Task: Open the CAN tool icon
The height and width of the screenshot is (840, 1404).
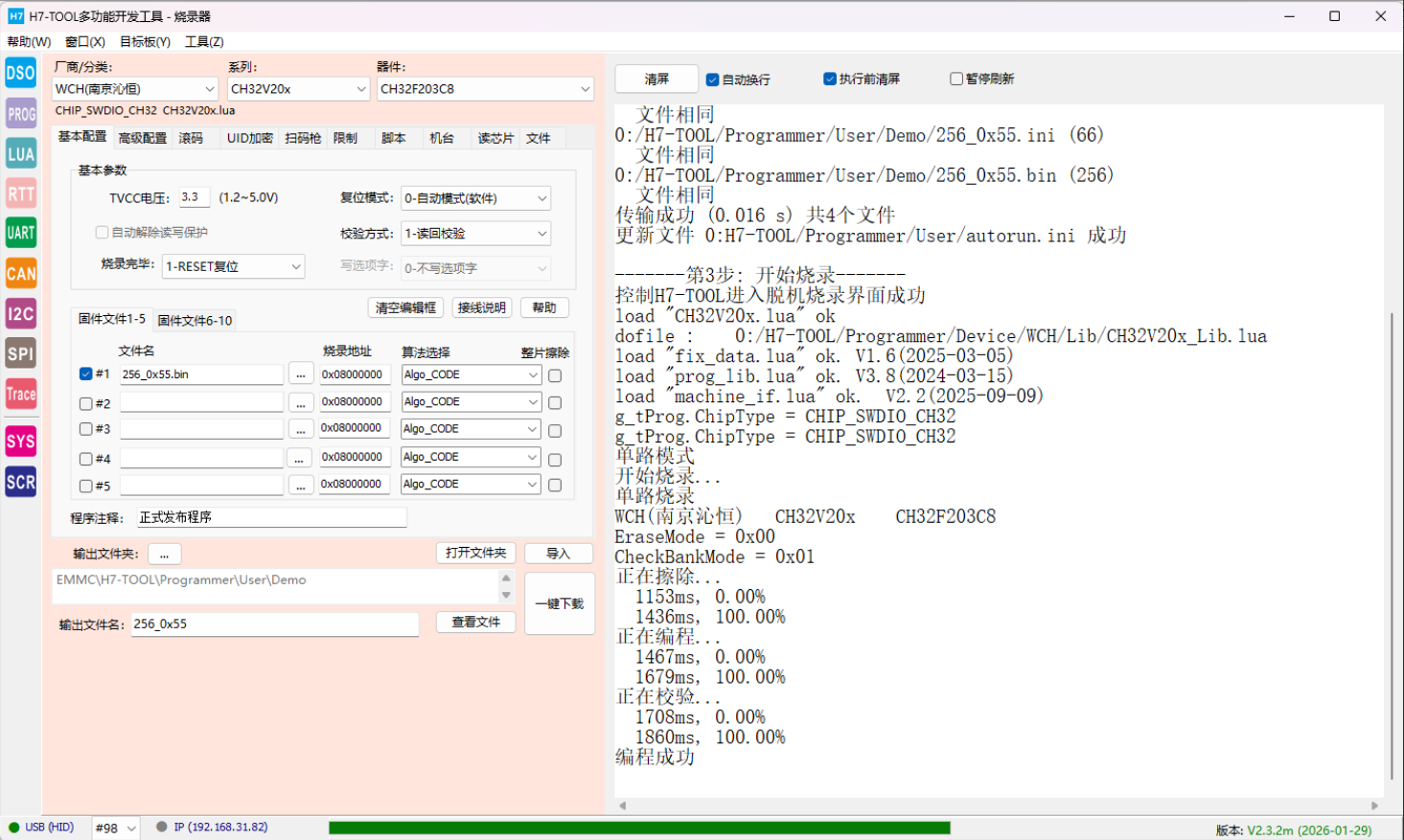Action: pos(20,274)
